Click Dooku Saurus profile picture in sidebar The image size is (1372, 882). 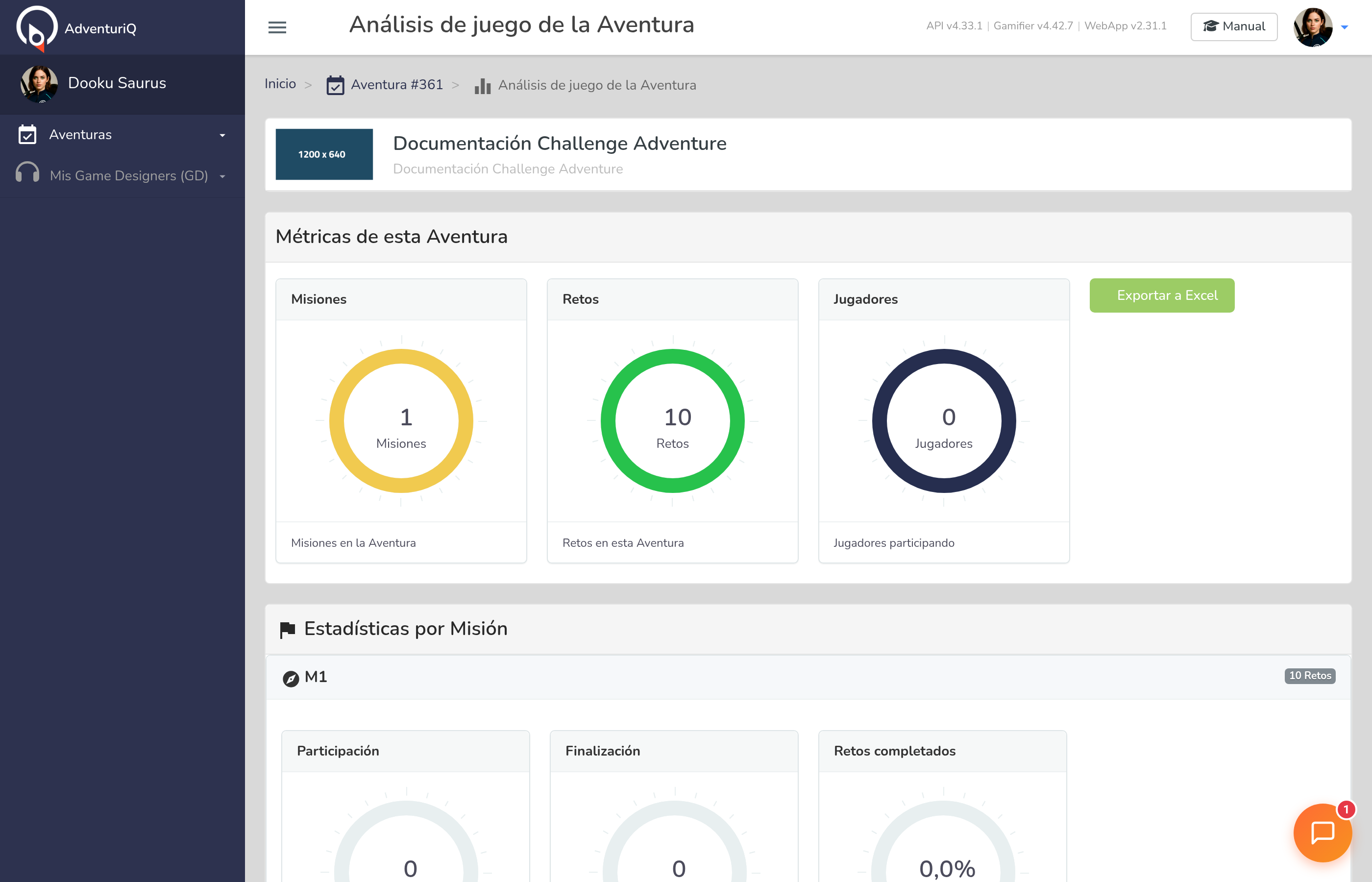pyautogui.click(x=39, y=84)
